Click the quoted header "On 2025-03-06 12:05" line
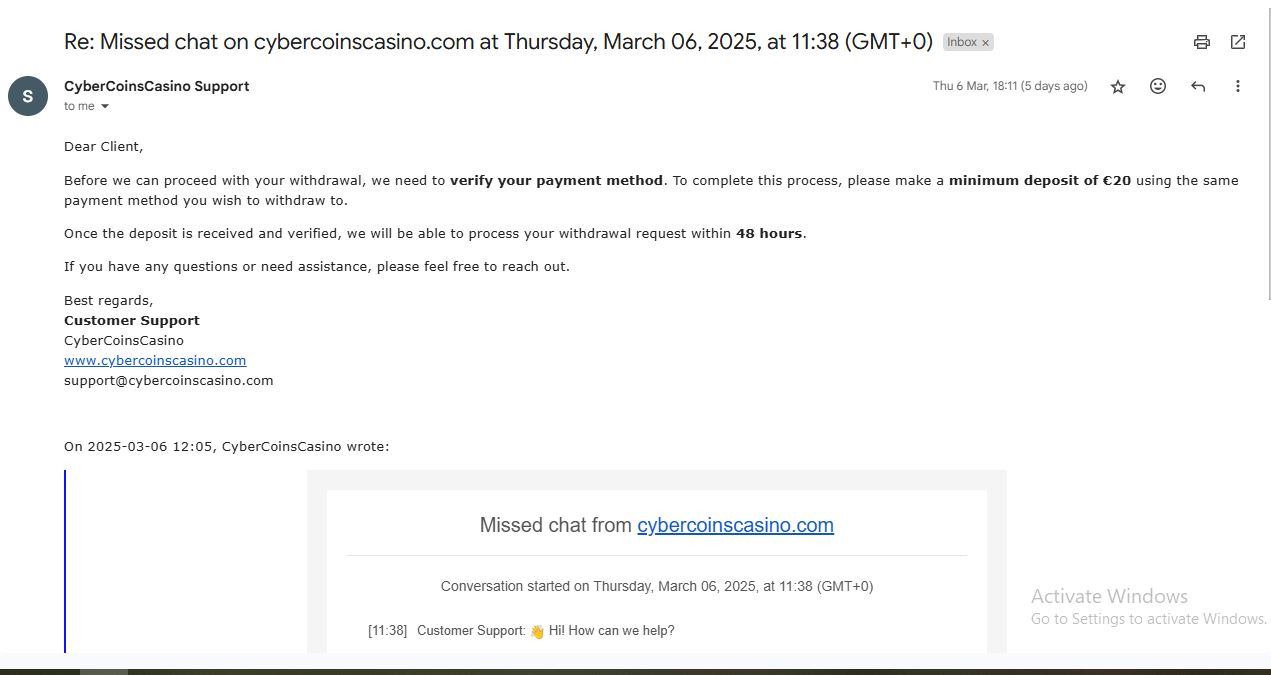 pyautogui.click(x=227, y=446)
